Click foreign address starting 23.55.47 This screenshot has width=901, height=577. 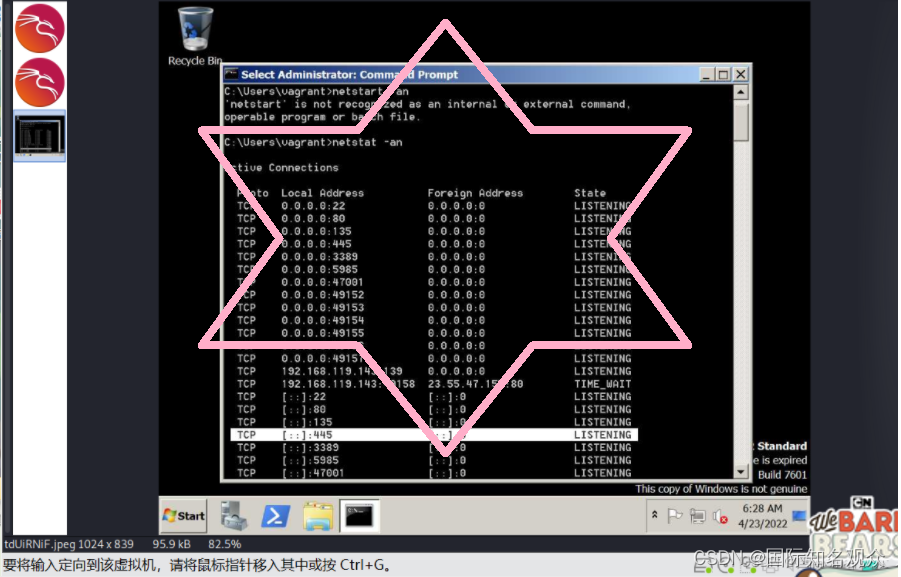click(475, 384)
